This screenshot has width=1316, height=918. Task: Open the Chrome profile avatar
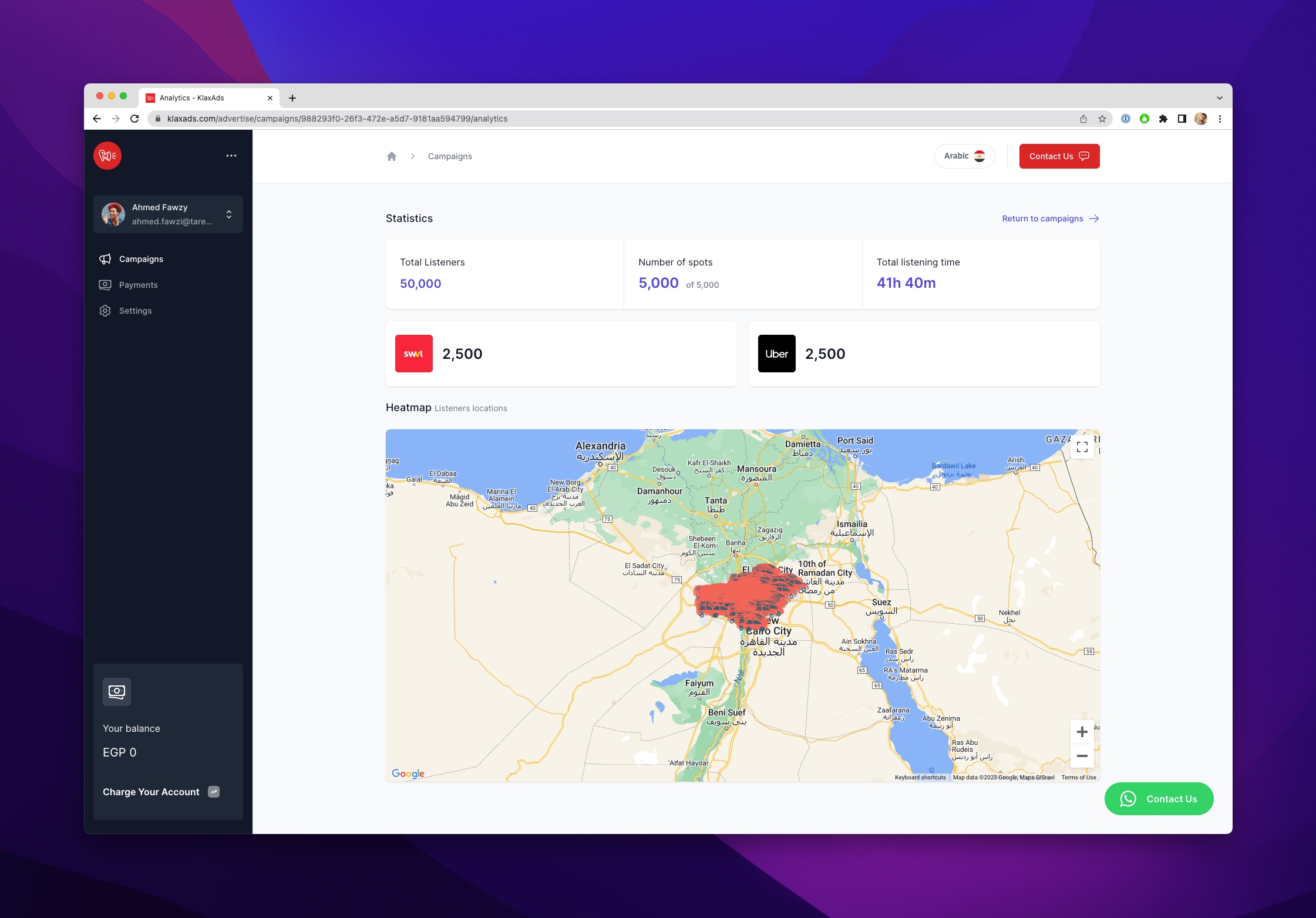coord(1201,119)
